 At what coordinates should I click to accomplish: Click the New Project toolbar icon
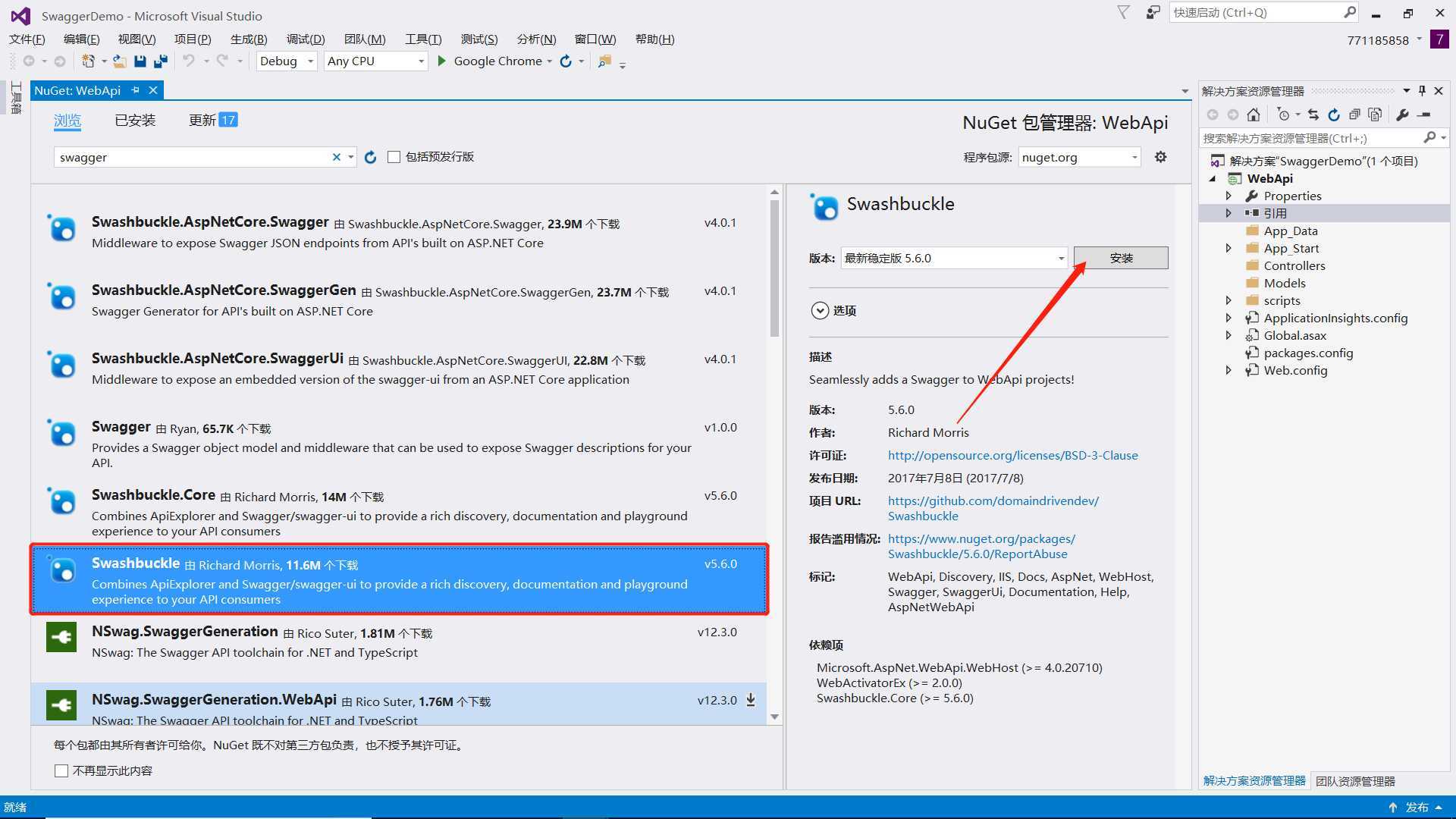88,61
